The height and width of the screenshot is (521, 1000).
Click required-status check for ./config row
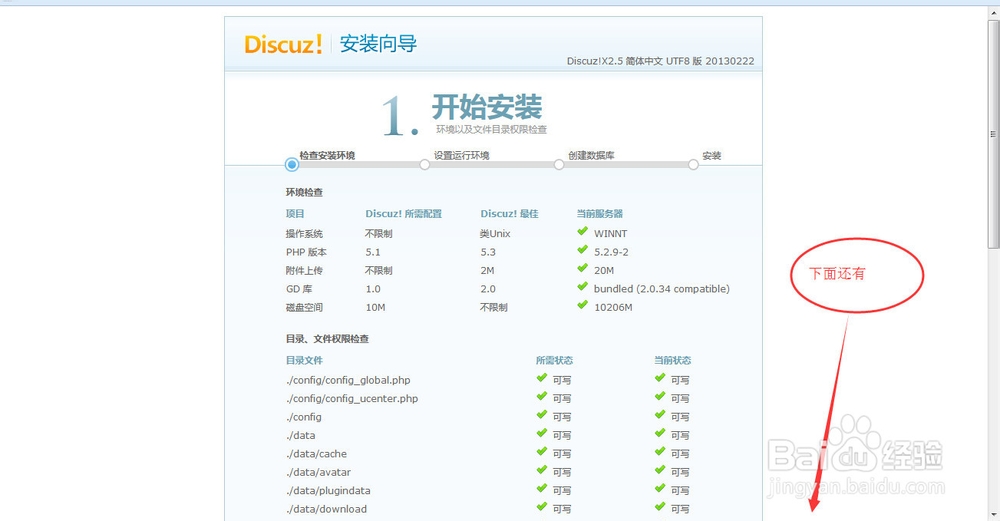coord(542,415)
